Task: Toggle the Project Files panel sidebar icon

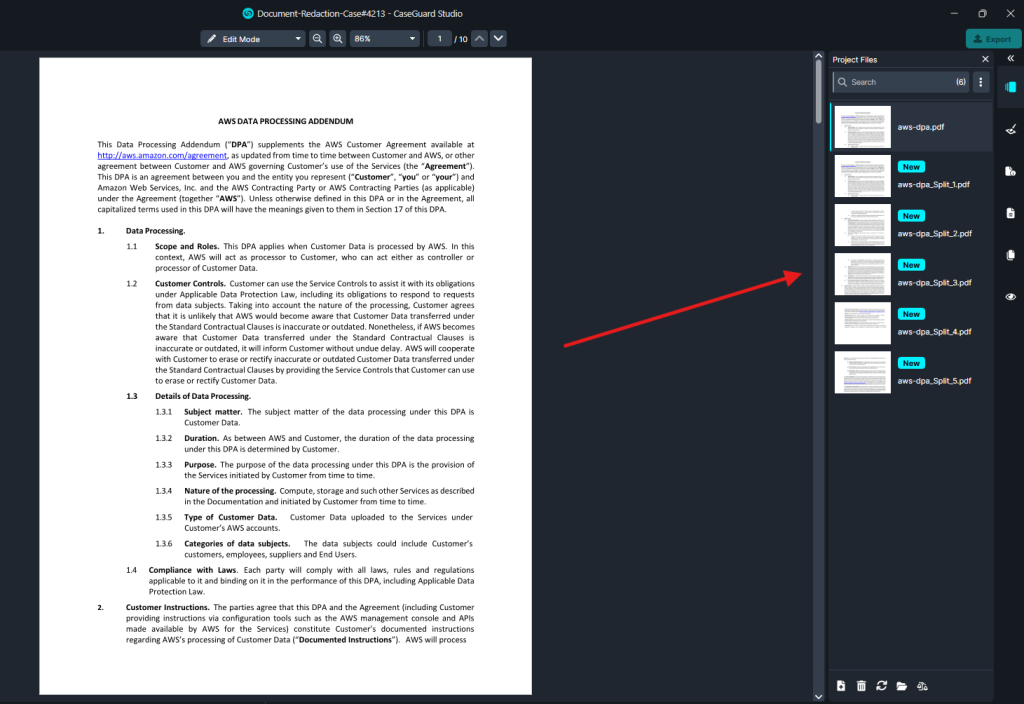Action: click(1010, 87)
